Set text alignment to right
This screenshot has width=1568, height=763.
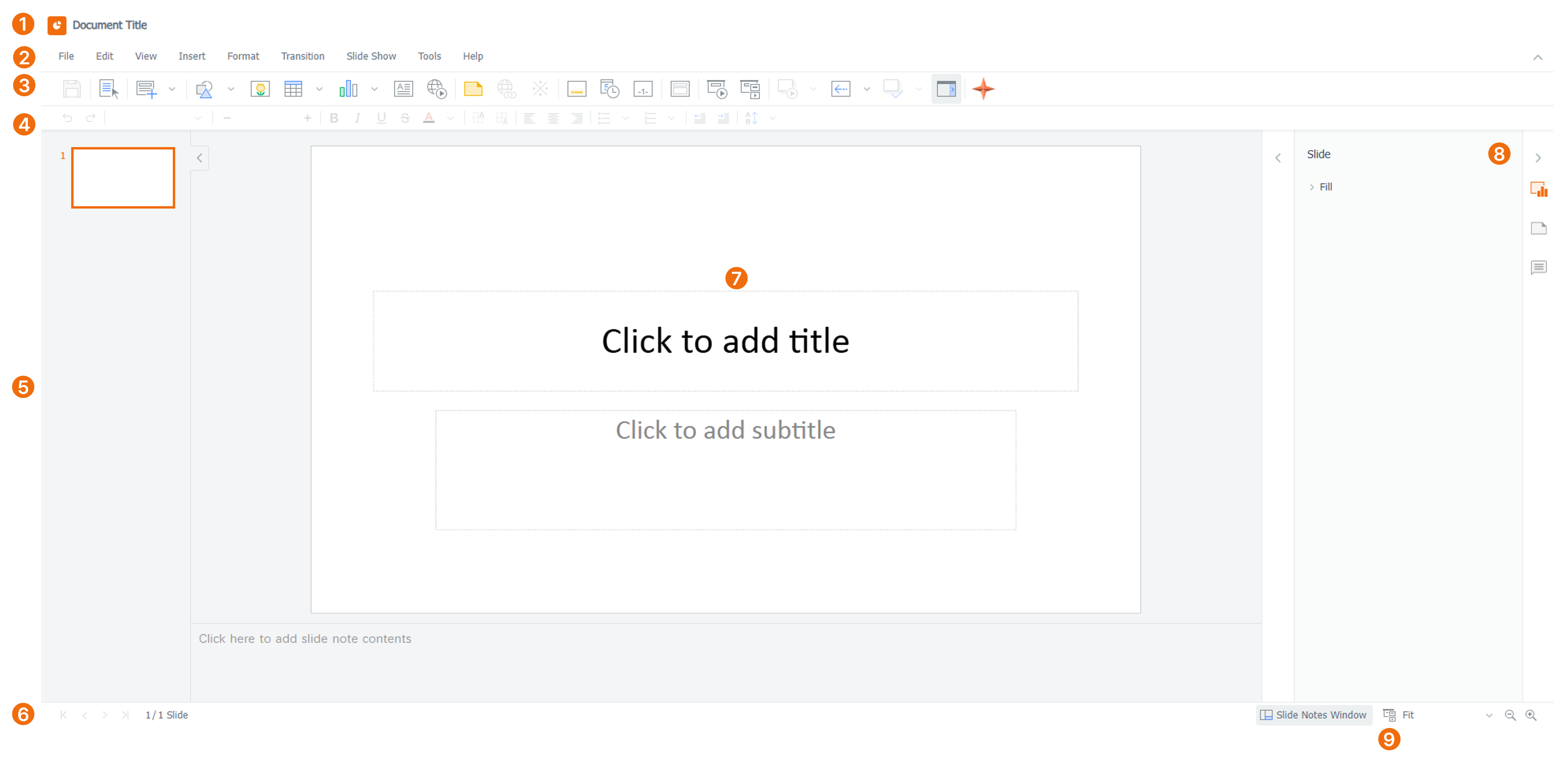pos(577,118)
